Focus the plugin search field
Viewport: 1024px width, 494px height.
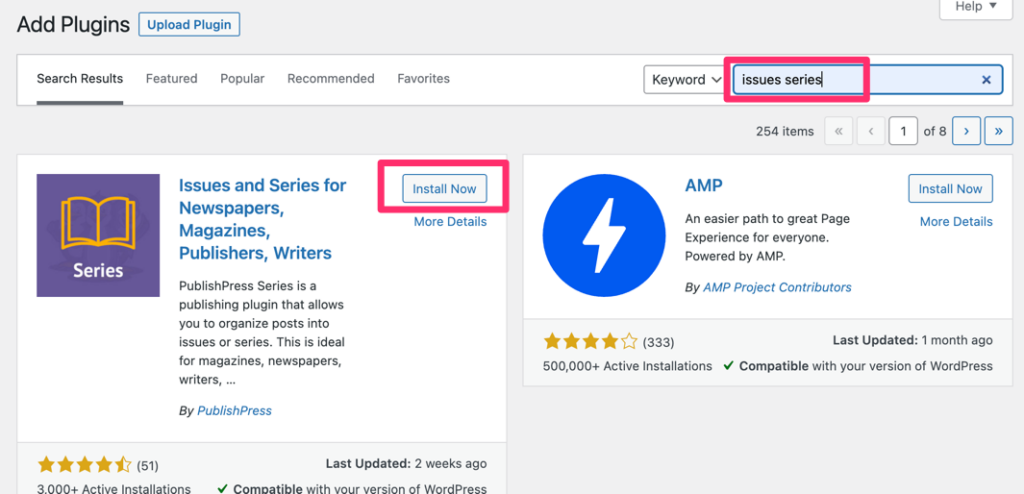tap(867, 80)
